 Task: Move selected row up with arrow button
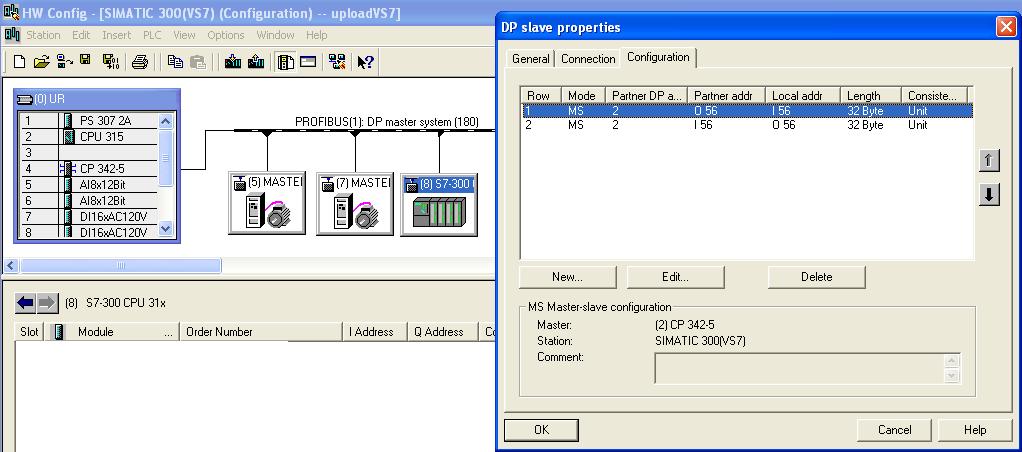coord(989,161)
